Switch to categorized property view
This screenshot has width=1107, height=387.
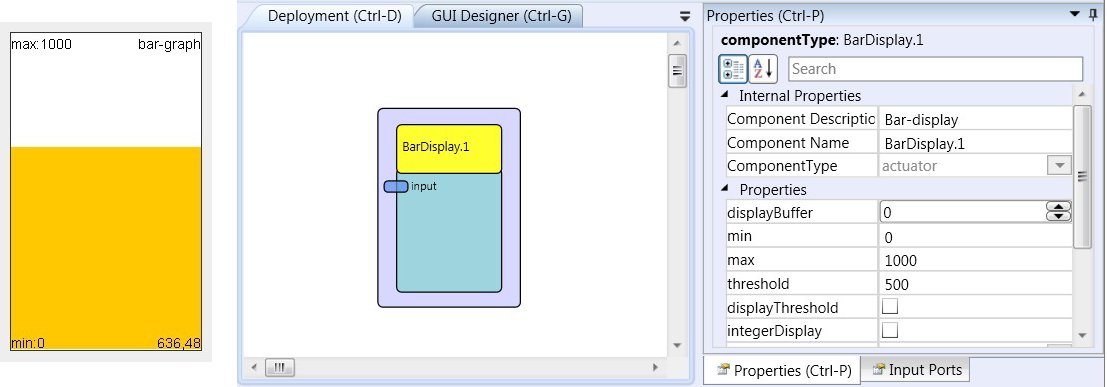click(733, 69)
